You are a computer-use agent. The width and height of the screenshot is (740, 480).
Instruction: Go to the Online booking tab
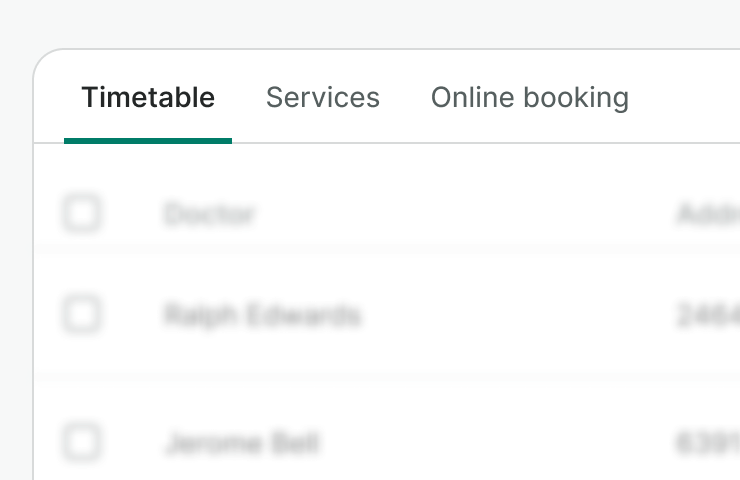529,98
